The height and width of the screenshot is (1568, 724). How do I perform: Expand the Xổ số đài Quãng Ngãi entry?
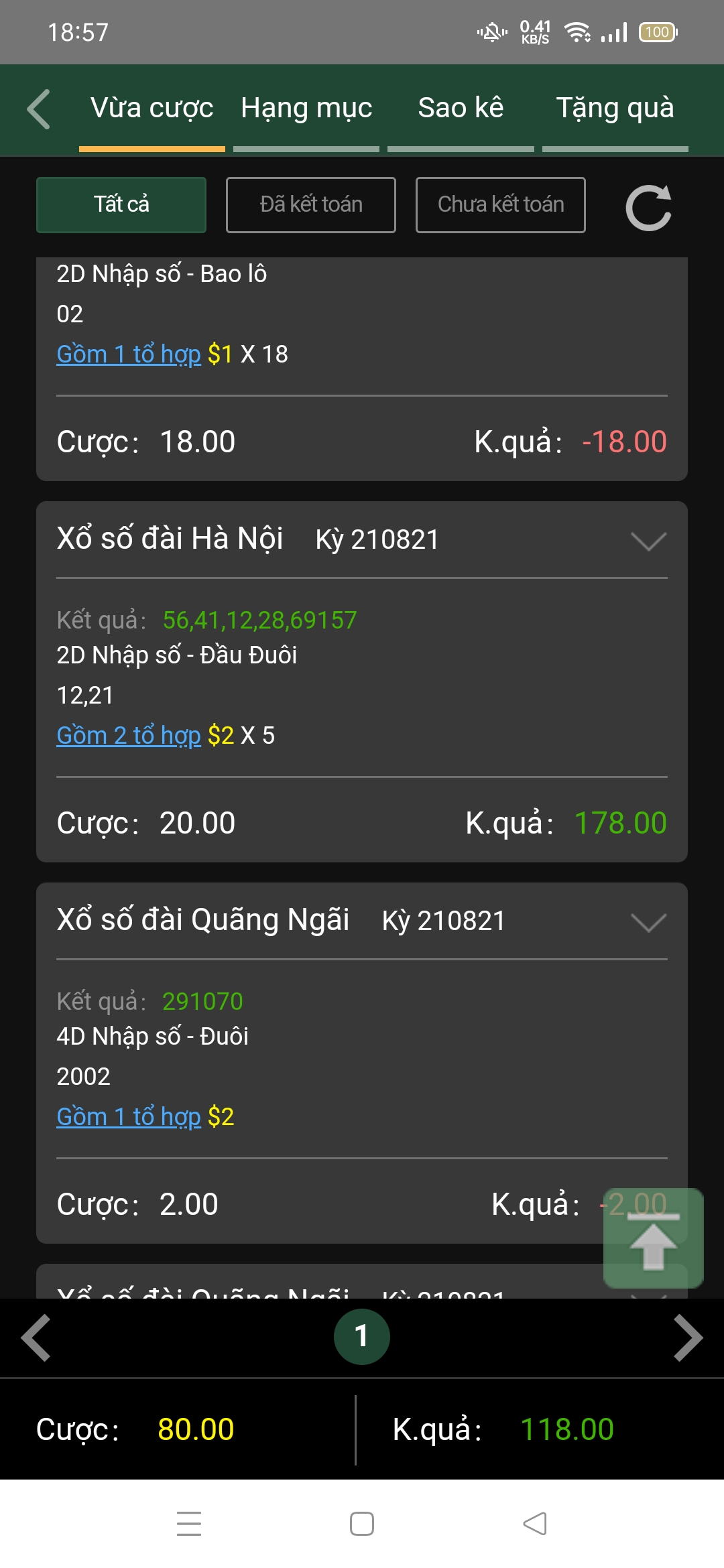tap(648, 922)
